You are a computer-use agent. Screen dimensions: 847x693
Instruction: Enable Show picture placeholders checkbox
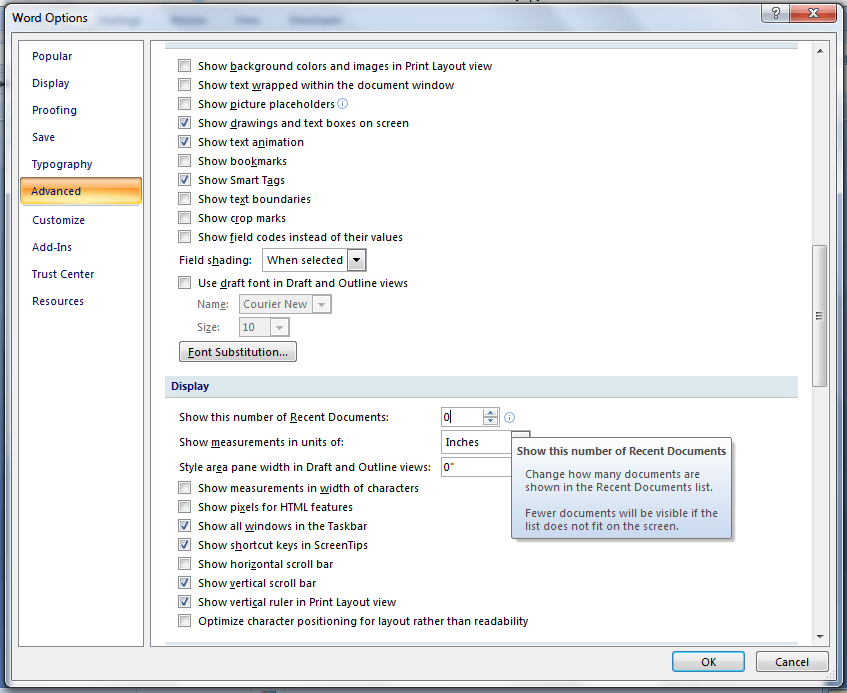(x=185, y=104)
